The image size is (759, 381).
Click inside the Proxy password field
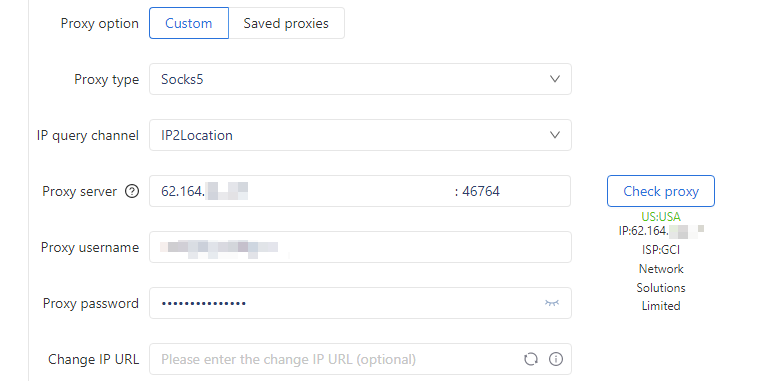click(360, 303)
